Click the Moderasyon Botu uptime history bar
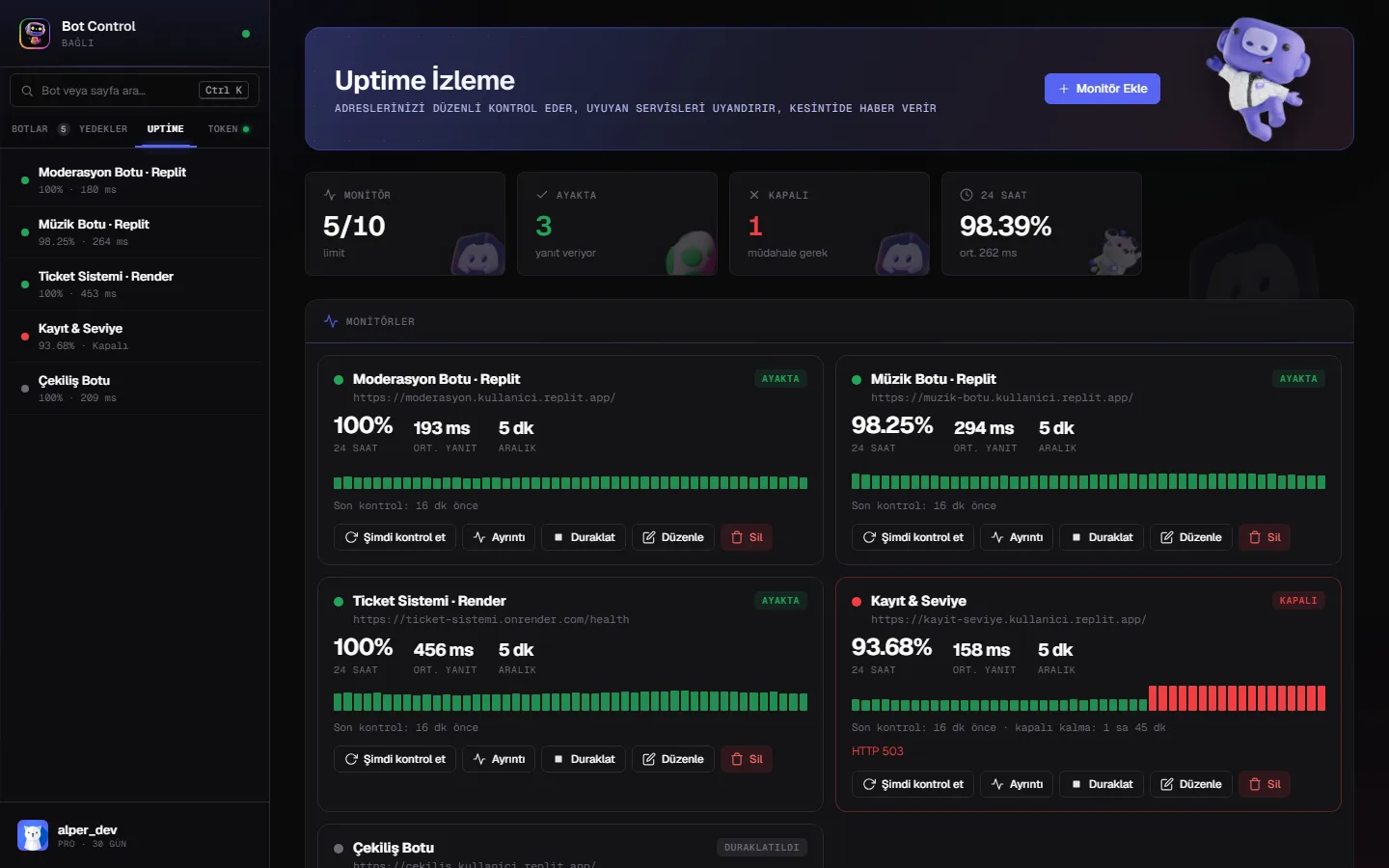The image size is (1389, 868). pos(570,482)
